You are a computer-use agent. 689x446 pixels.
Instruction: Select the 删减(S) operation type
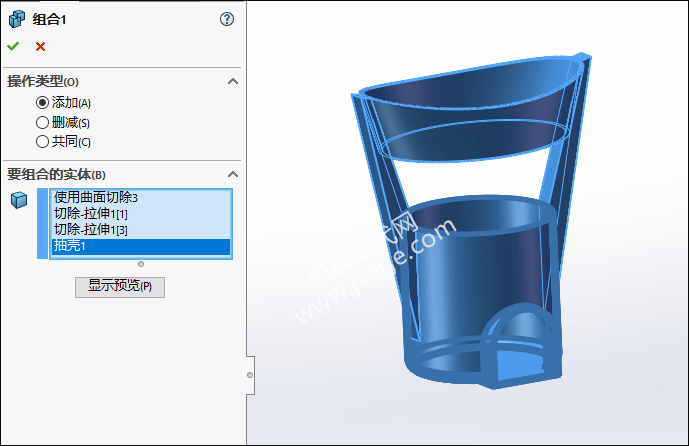click(42, 122)
